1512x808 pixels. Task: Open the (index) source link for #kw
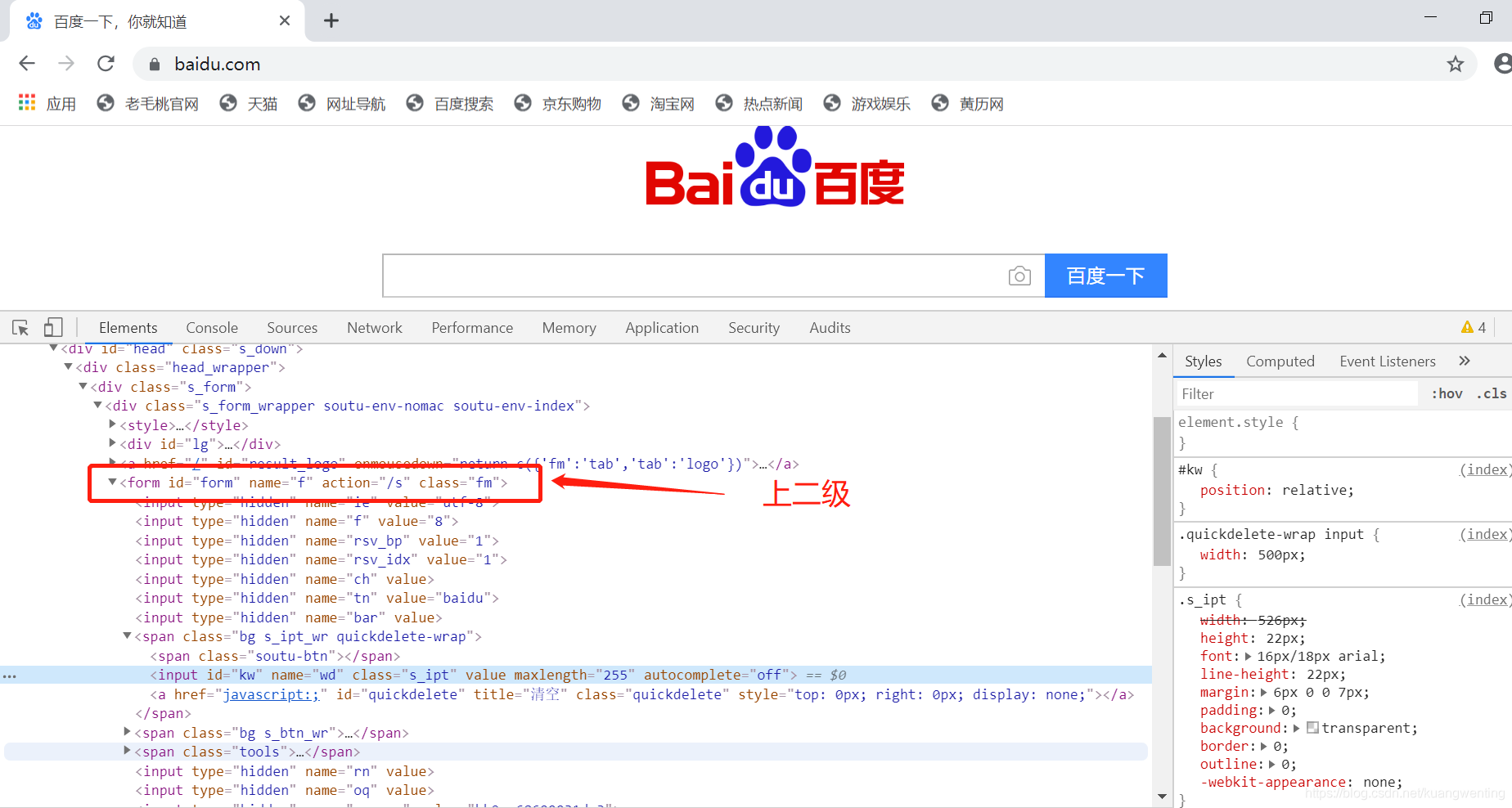(1484, 469)
